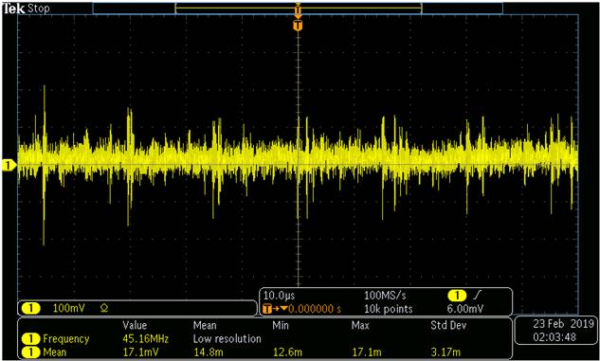The image size is (600, 361).
Task: Click the record view bar above the graticule
Action: [x=298, y=8]
